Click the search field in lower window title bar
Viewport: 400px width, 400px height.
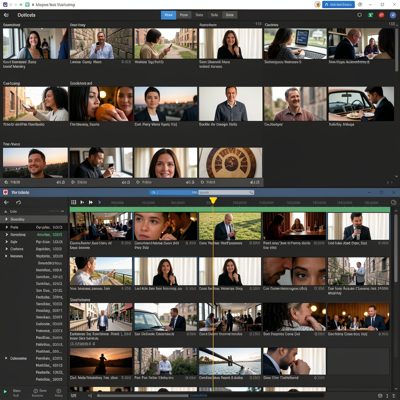(x=226, y=193)
